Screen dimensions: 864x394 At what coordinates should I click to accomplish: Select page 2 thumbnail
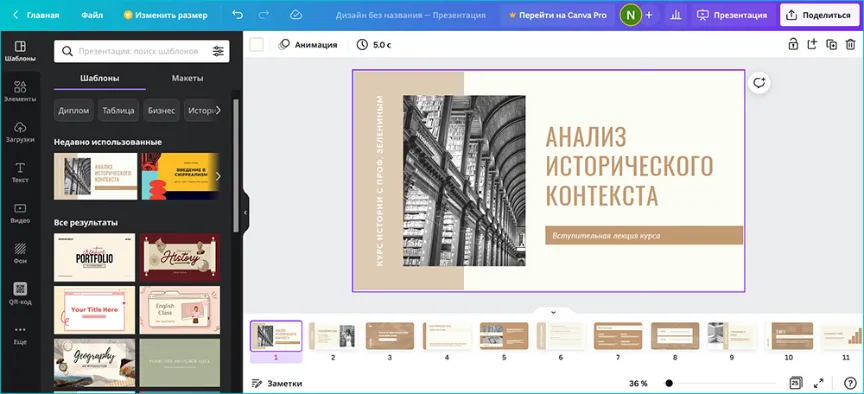click(333, 336)
